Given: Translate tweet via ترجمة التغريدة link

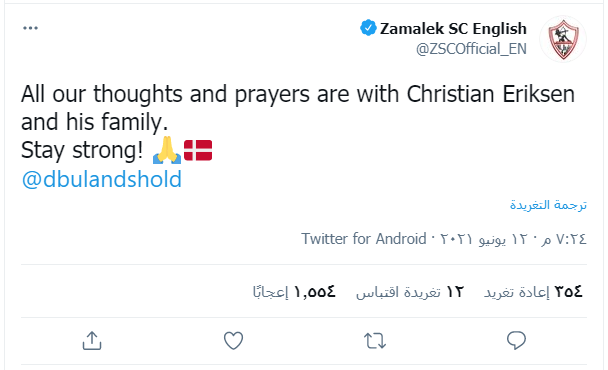Looking at the screenshot, I should 548,205.
